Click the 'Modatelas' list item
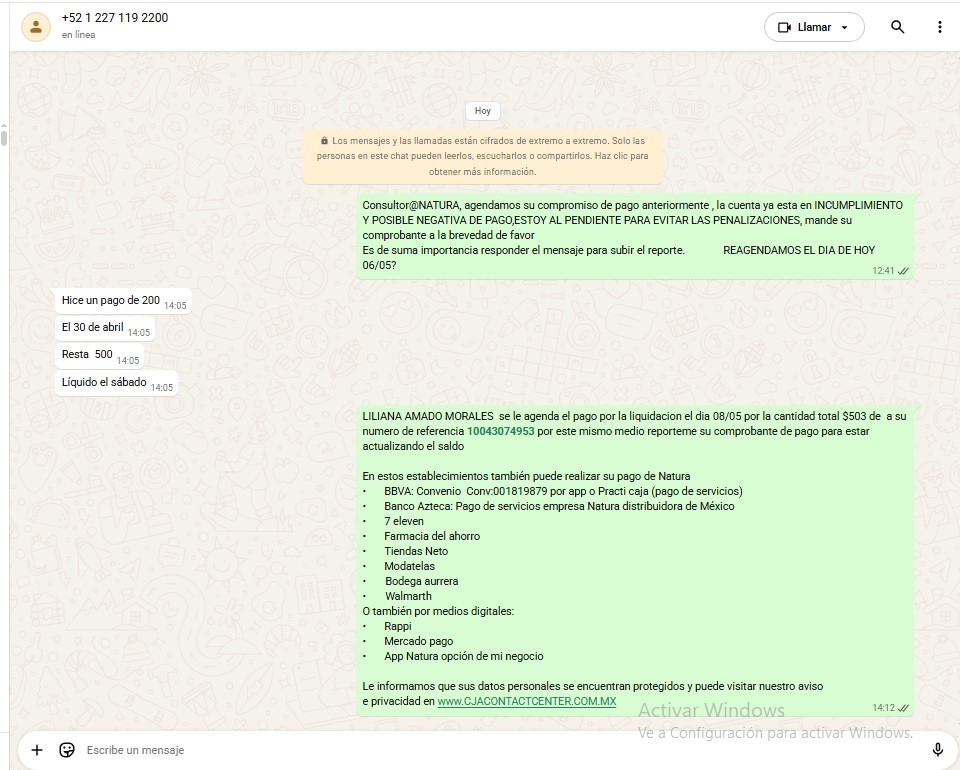Viewport: 960px width, 770px height. 409,566
